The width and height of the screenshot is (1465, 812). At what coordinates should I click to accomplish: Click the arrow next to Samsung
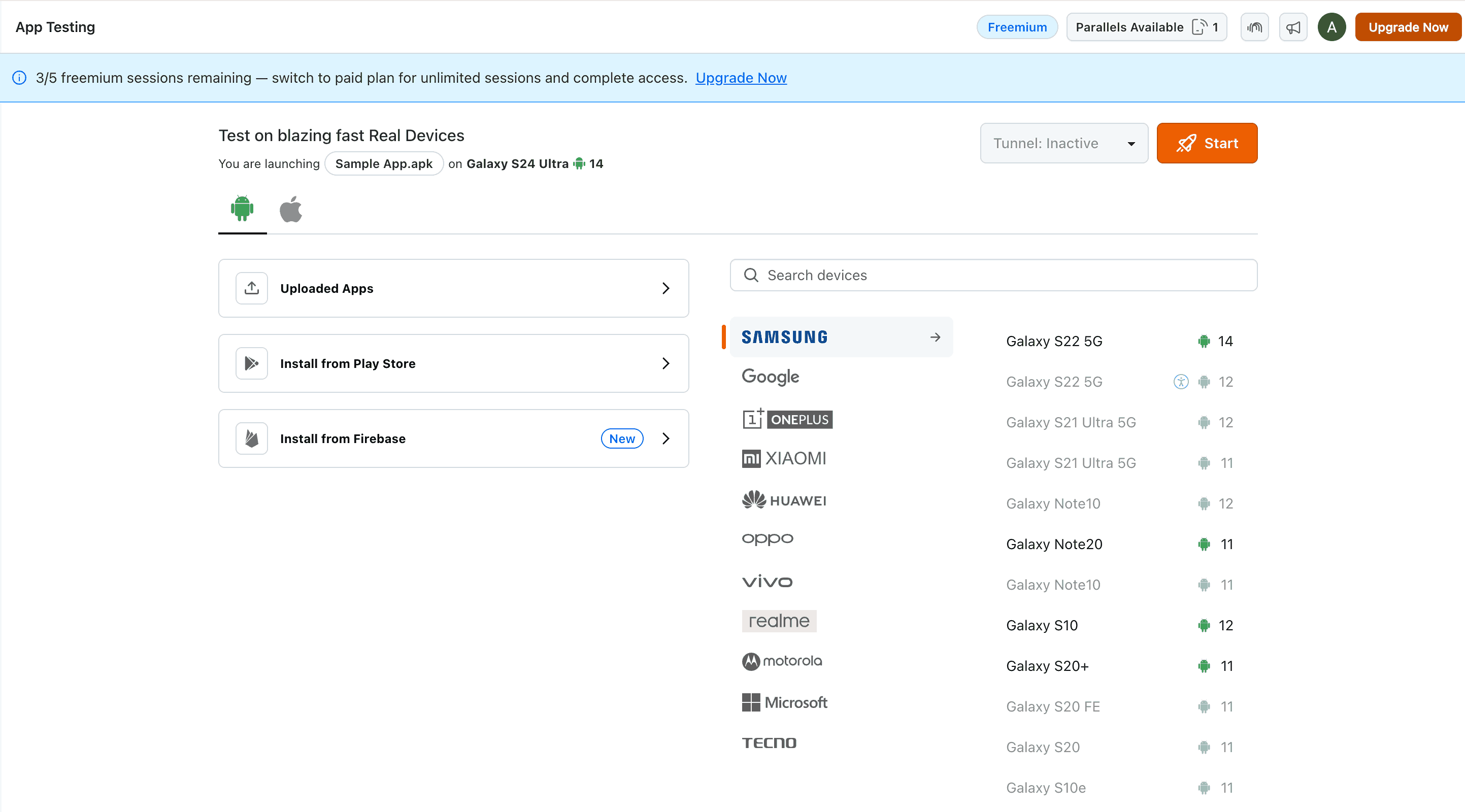coord(936,337)
